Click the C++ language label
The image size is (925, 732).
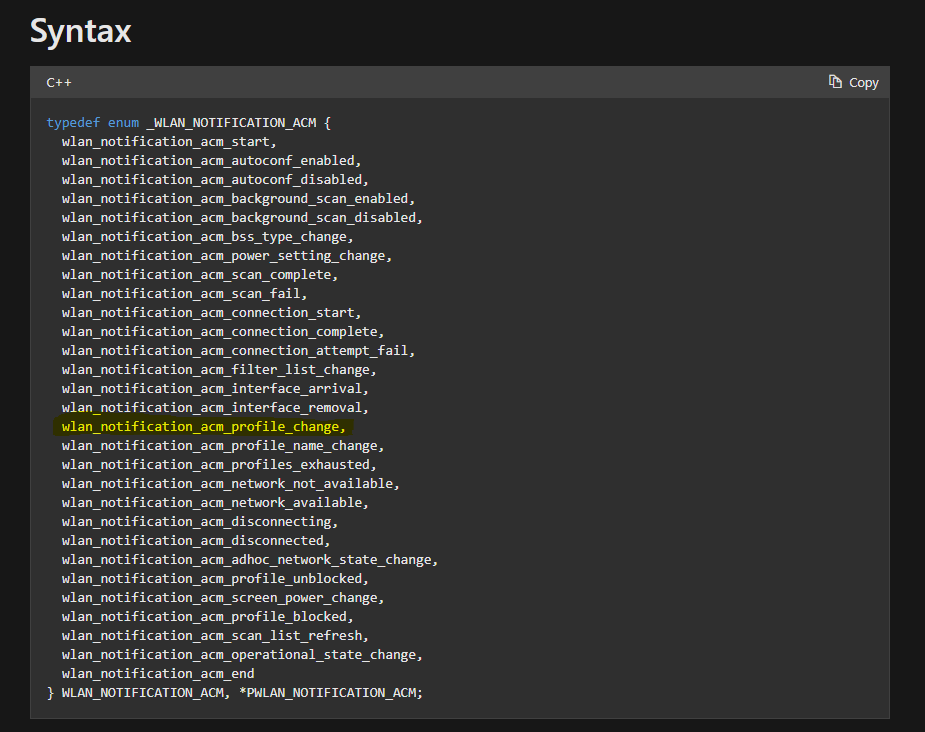pos(59,83)
